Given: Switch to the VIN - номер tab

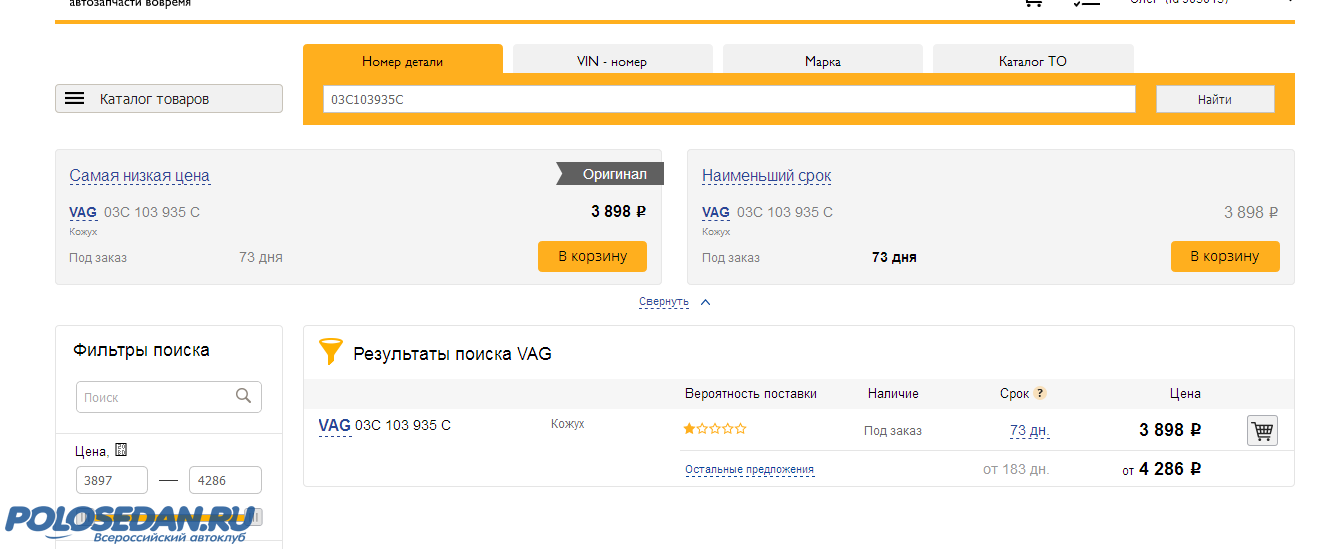Looking at the screenshot, I should point(612,61).
